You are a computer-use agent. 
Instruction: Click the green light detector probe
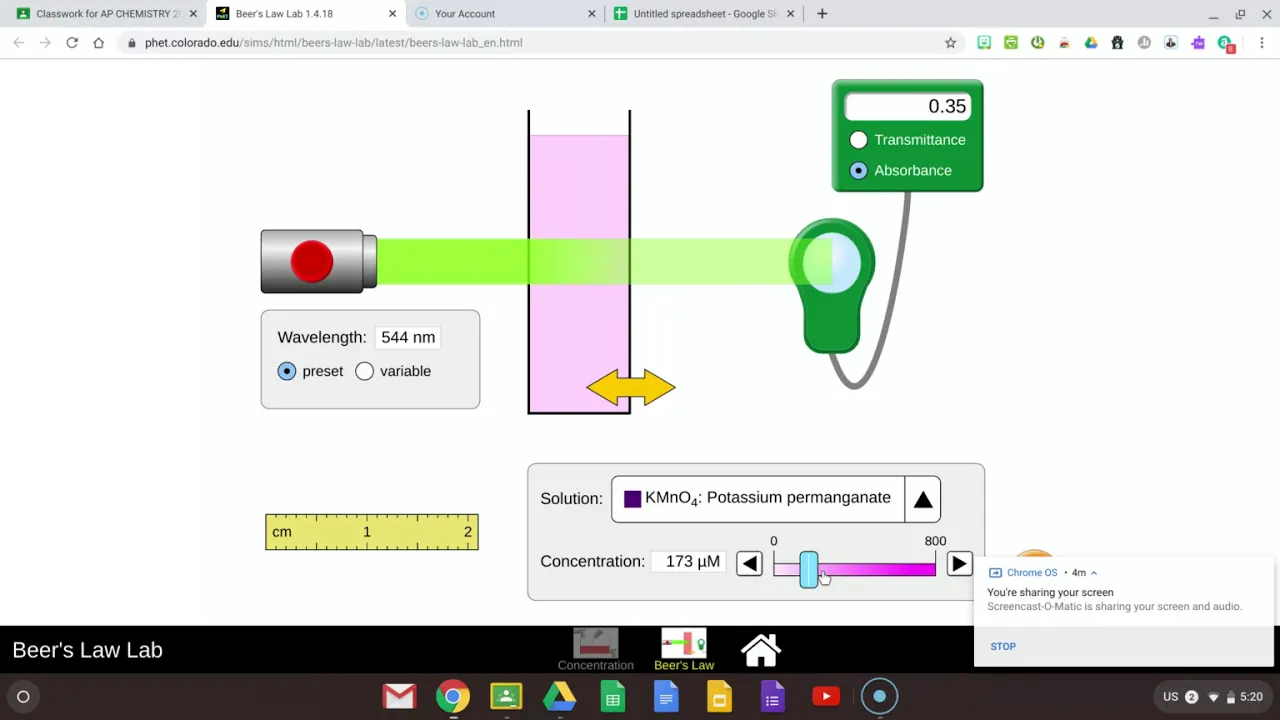coord(832,287)
